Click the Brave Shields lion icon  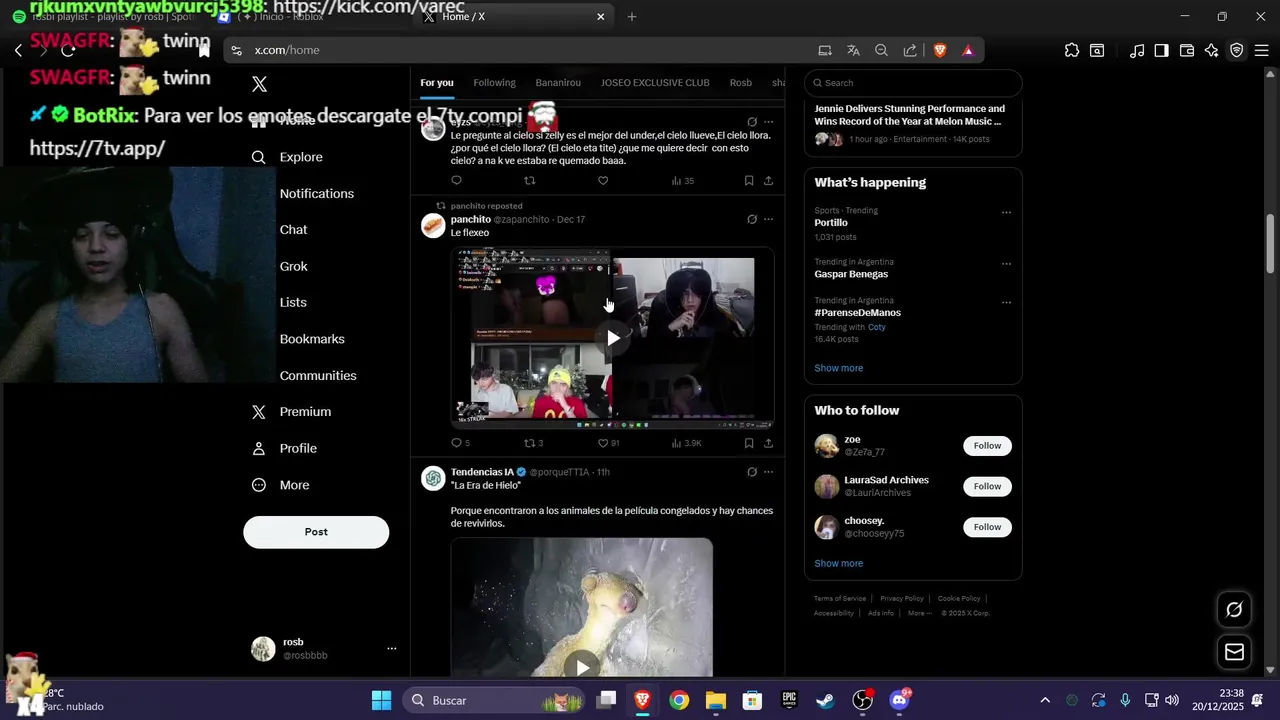(940, 50)
